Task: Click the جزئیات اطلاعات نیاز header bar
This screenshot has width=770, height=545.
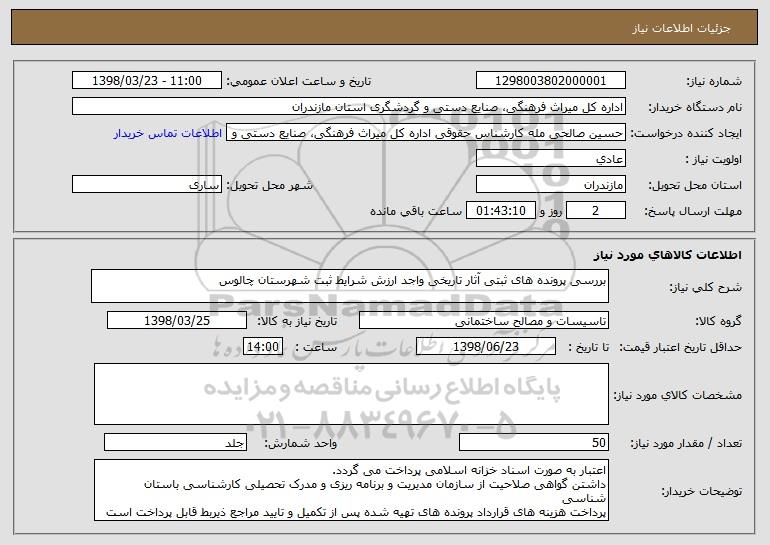Action: point(385,28)
